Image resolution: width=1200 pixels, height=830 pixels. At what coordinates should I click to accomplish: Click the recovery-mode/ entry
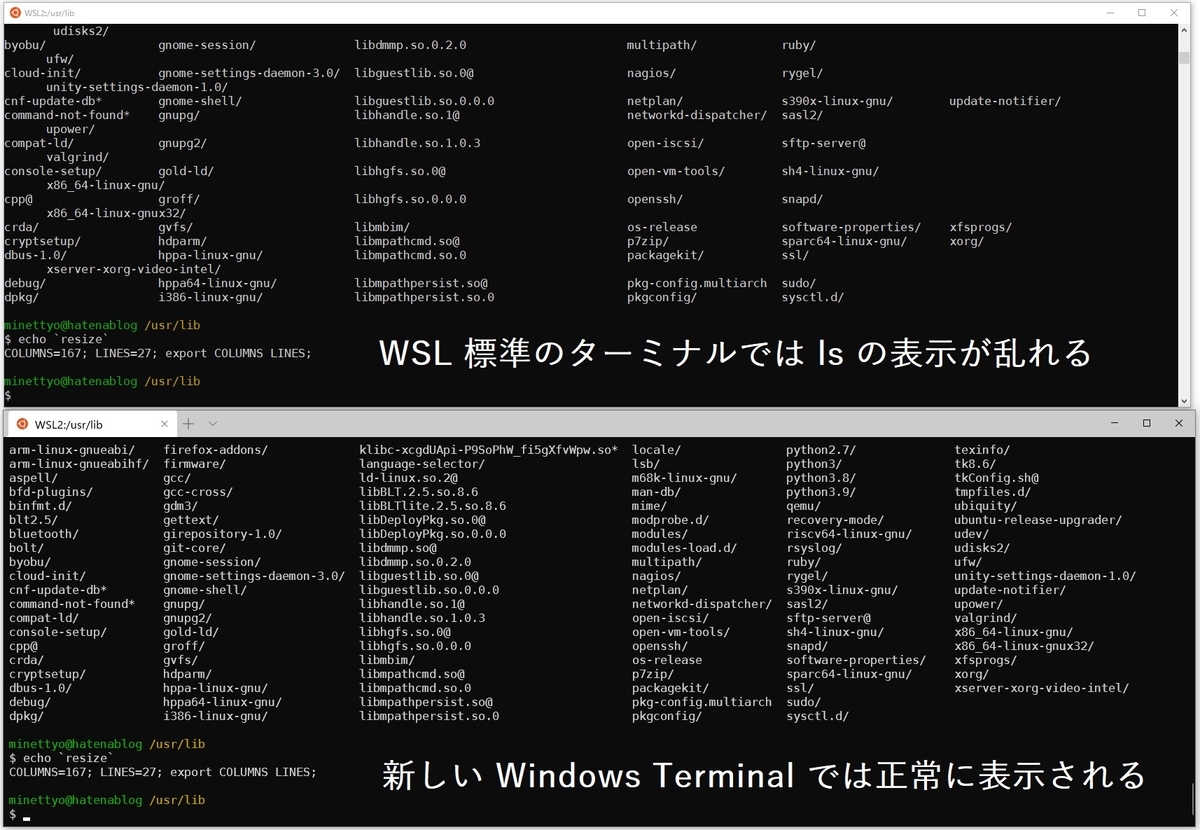pos(835,520)
